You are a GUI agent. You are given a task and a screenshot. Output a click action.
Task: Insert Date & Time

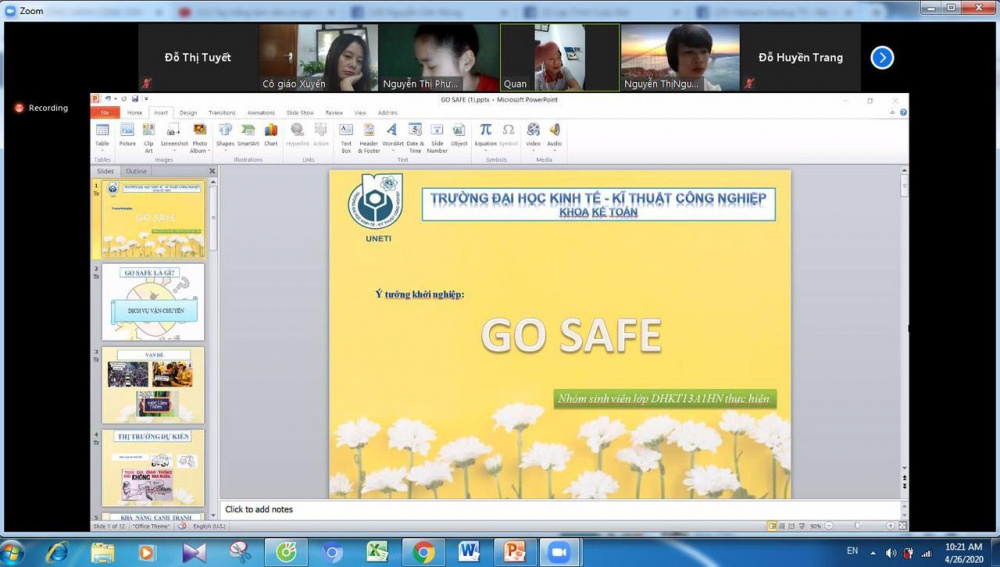(415, 136)
